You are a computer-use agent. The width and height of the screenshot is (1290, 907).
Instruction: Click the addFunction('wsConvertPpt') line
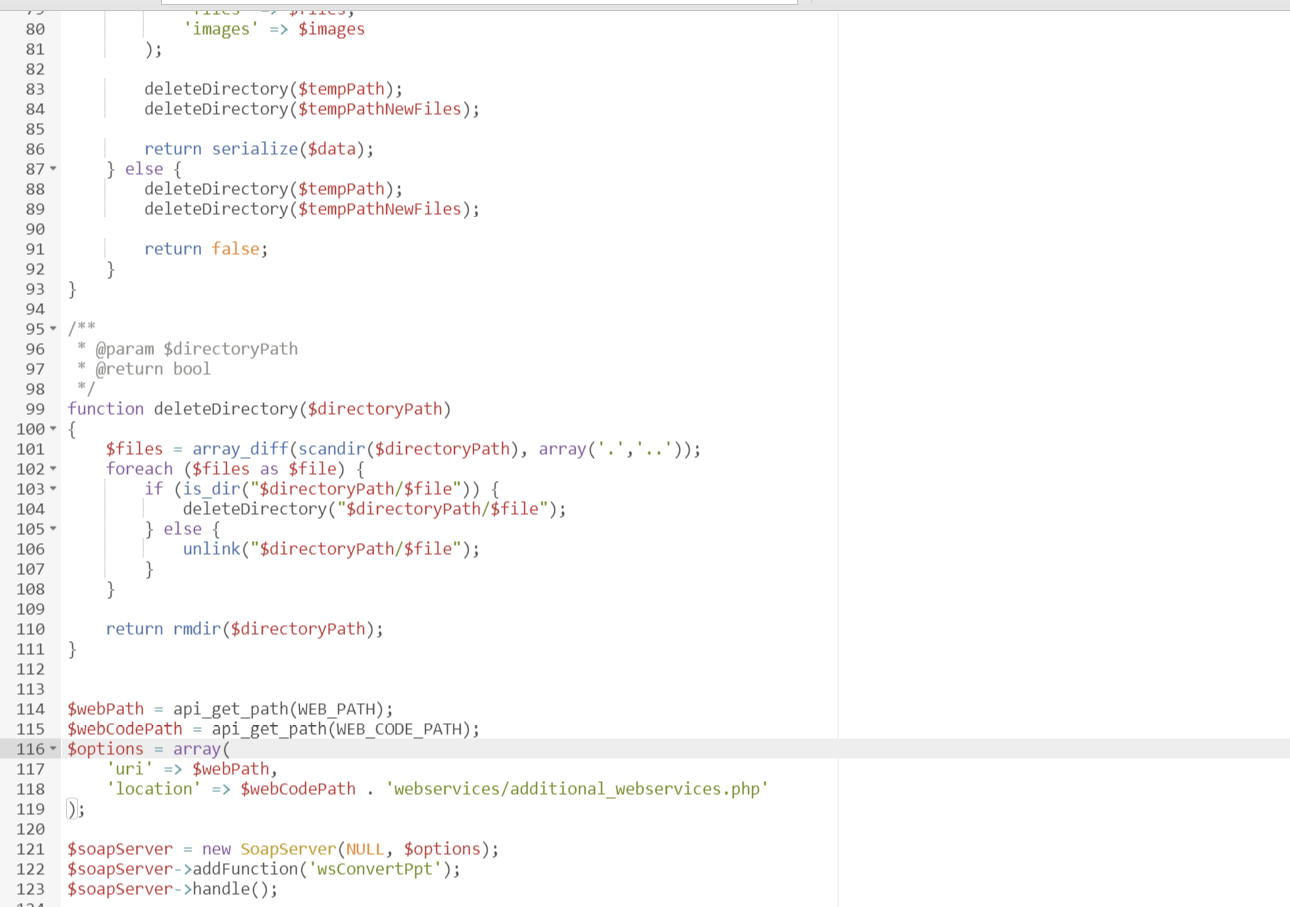click(x=265, y=869)
